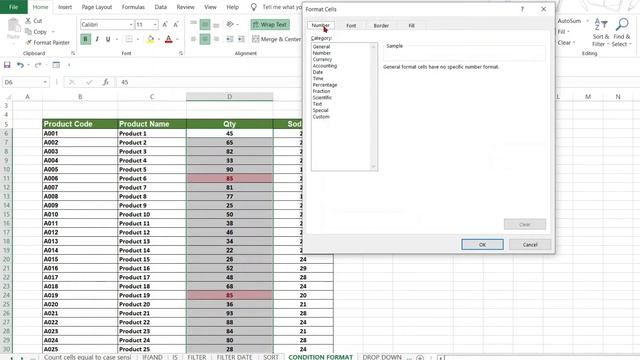Switch to the Page Layout tab
The width and height of the screenshot is (640, 360).
click(x=97, y=7)
